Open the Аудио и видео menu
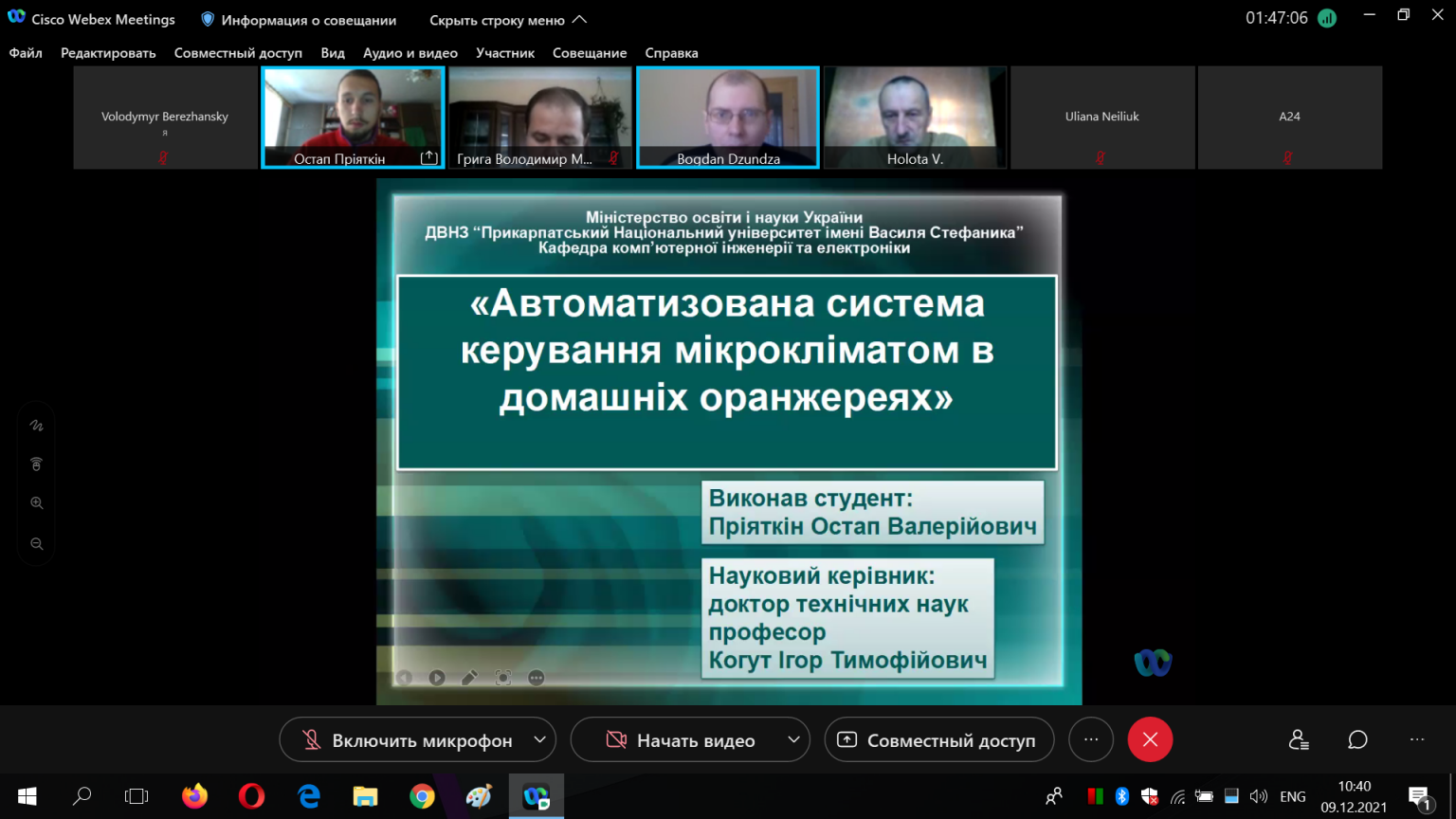Screen dimensions: 1456x819 pyautogui.click(x=410, y=53)
